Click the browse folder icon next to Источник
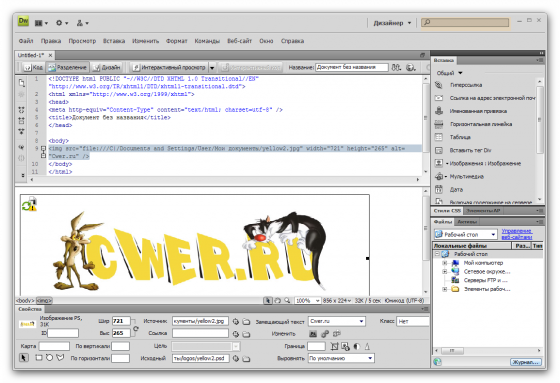 246,322
